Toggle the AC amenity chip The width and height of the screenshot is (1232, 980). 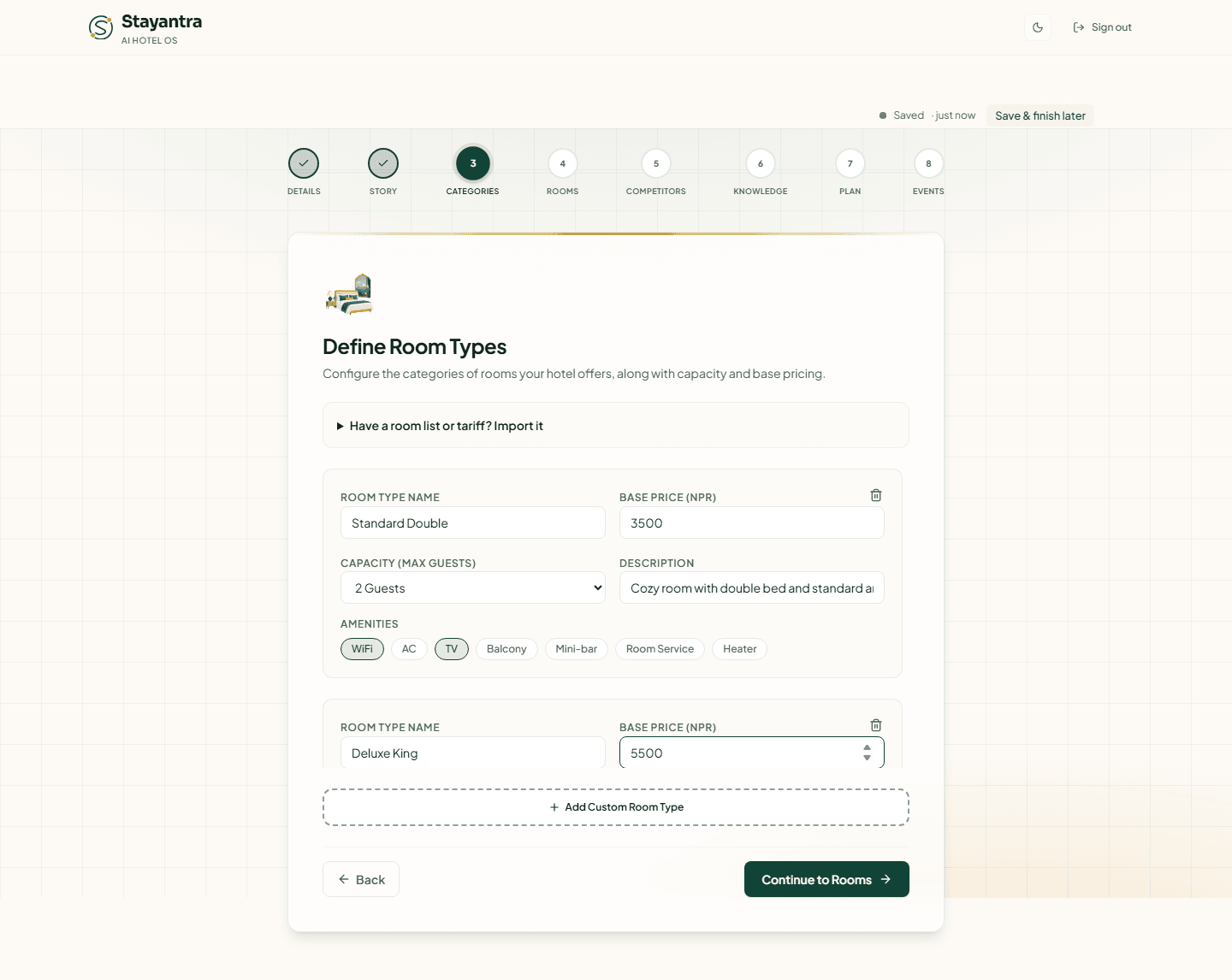(409, 649)
